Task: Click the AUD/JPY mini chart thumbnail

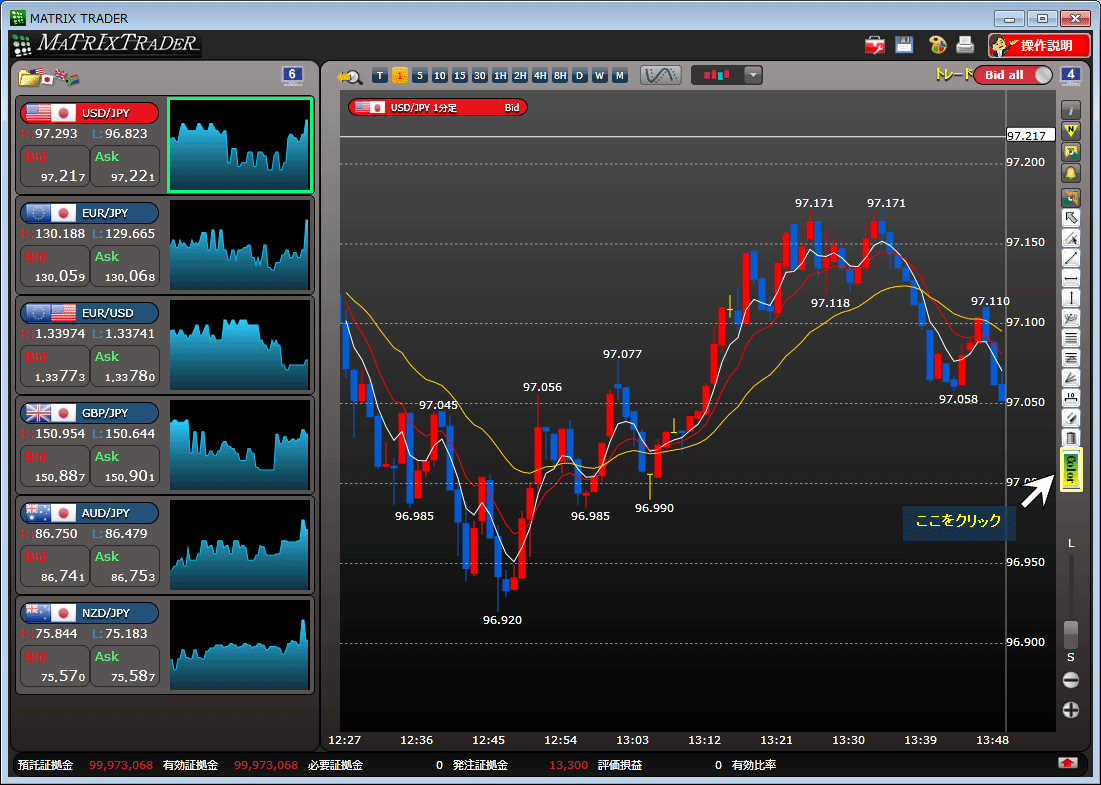Action: point(240,545)
